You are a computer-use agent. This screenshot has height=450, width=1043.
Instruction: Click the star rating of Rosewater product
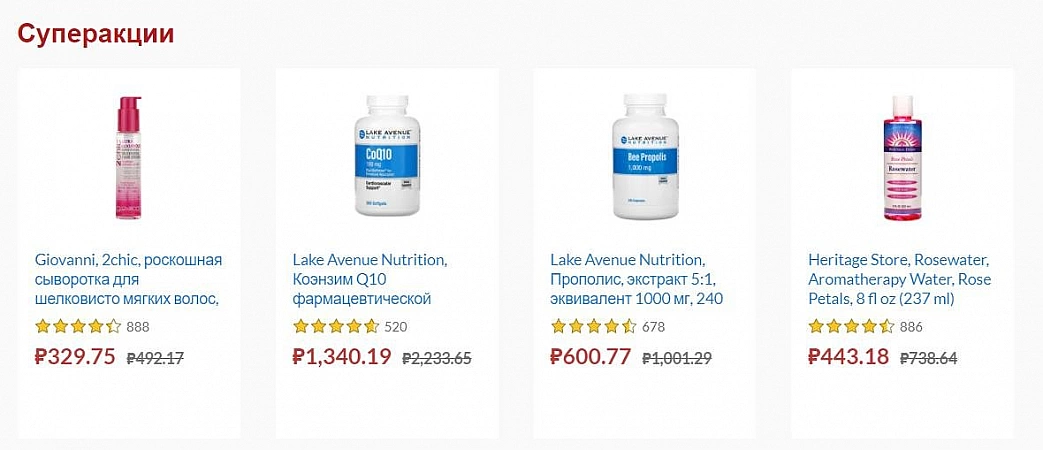[x=851, y=326]
